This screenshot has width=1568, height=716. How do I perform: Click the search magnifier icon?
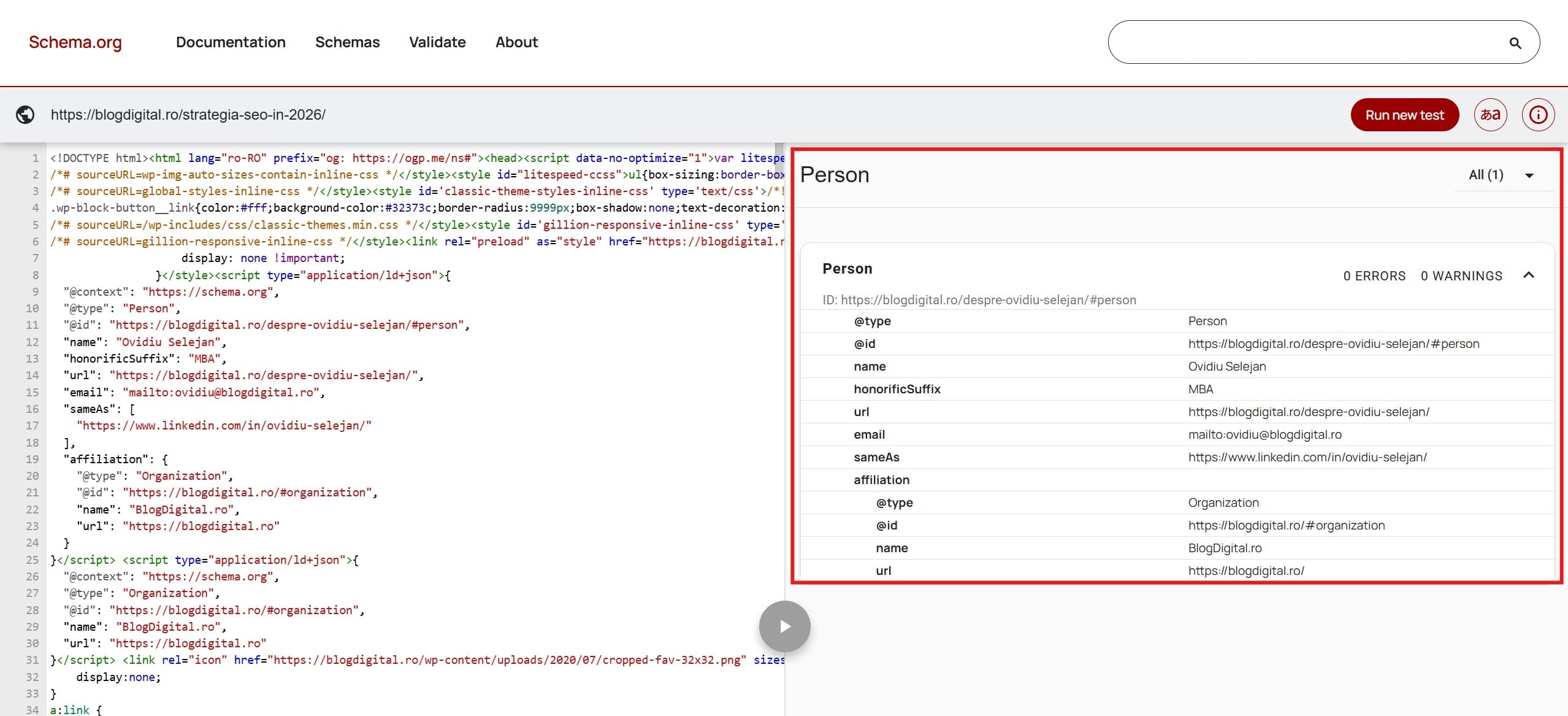(x=1515, y=43)
